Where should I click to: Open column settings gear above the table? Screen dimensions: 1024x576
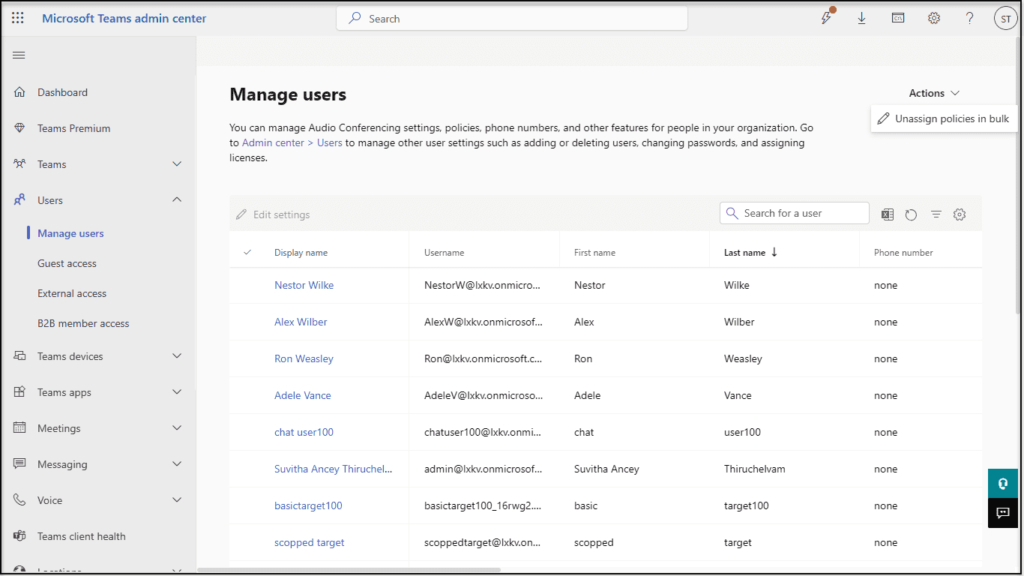point(959,213)
